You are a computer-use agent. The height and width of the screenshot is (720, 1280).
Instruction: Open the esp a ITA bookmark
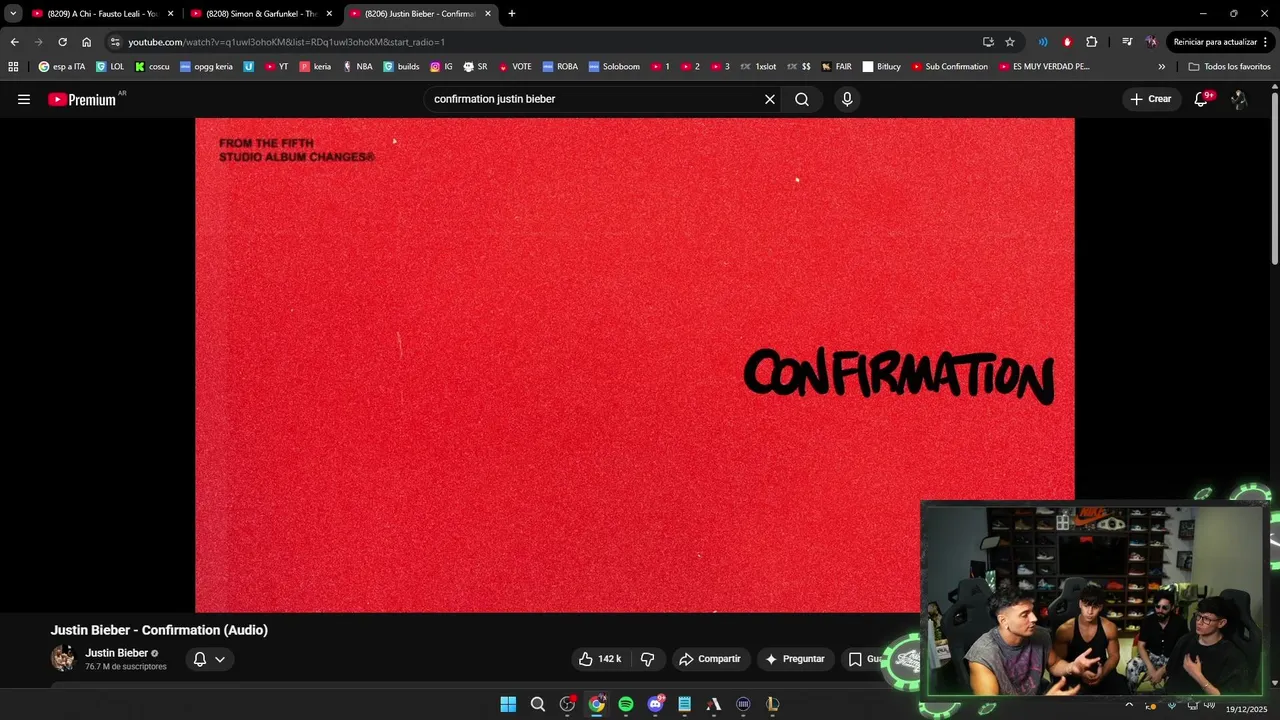tap(61, 67)
